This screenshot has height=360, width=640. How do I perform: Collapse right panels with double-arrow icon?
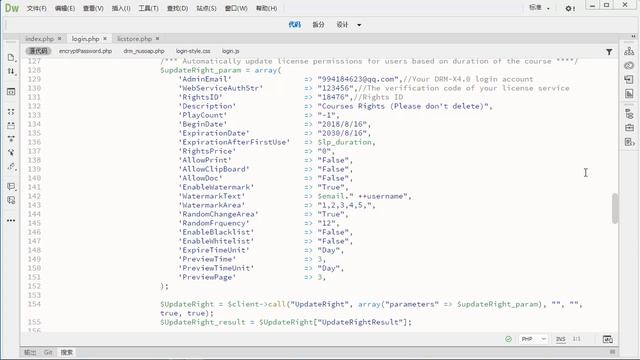633,36
